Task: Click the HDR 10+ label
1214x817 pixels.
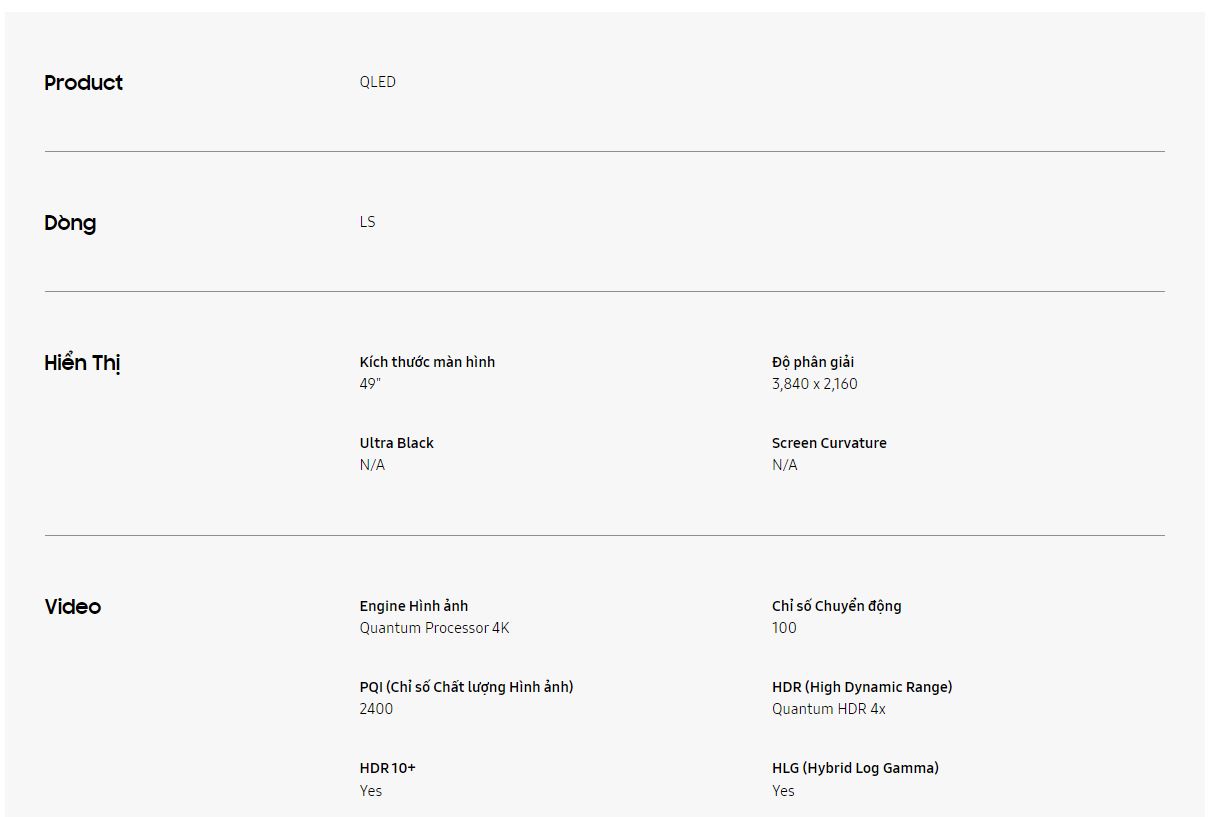Action: click(x=387, y=768)
